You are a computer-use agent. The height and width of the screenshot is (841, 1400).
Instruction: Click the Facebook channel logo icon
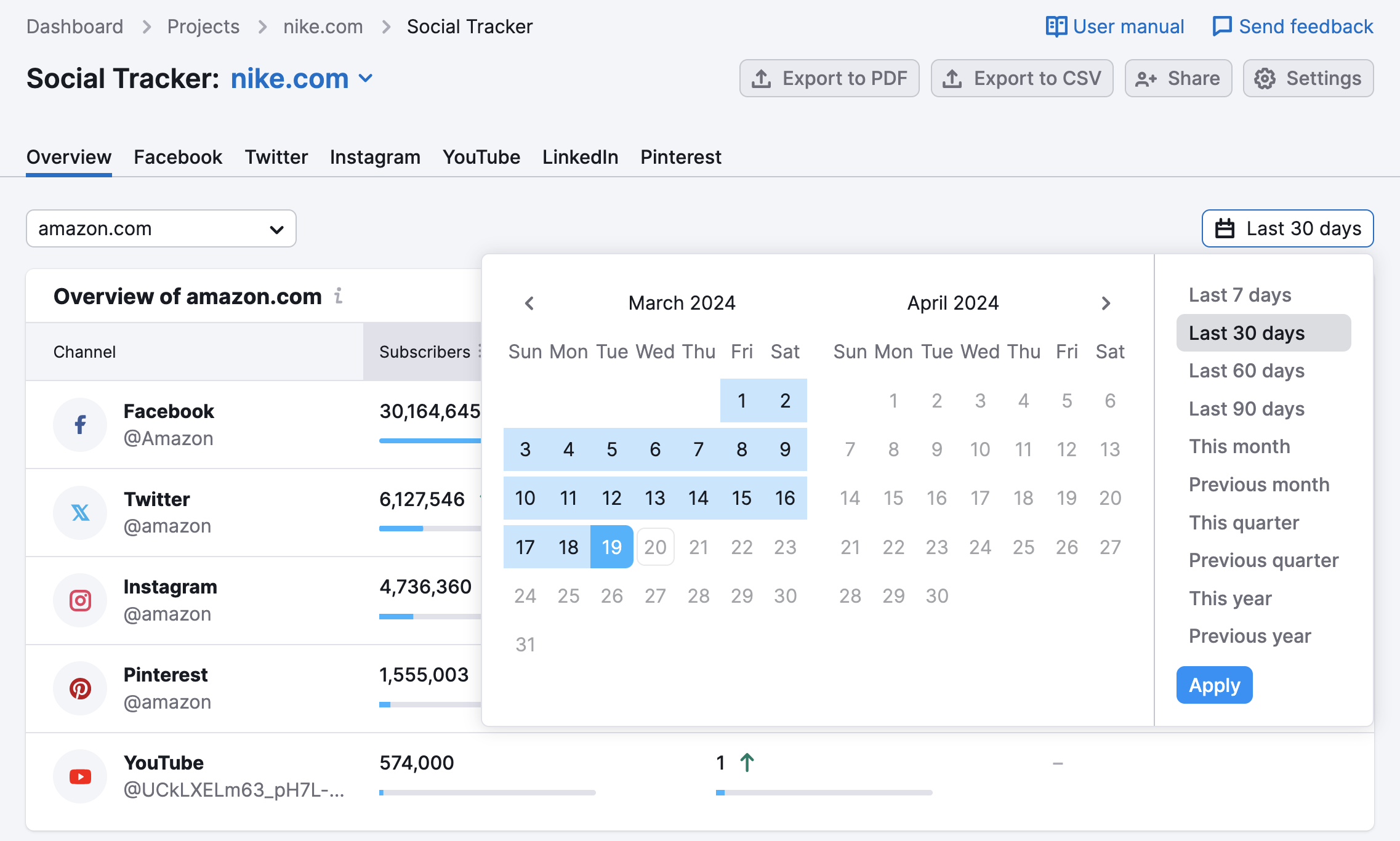(80, 424)
